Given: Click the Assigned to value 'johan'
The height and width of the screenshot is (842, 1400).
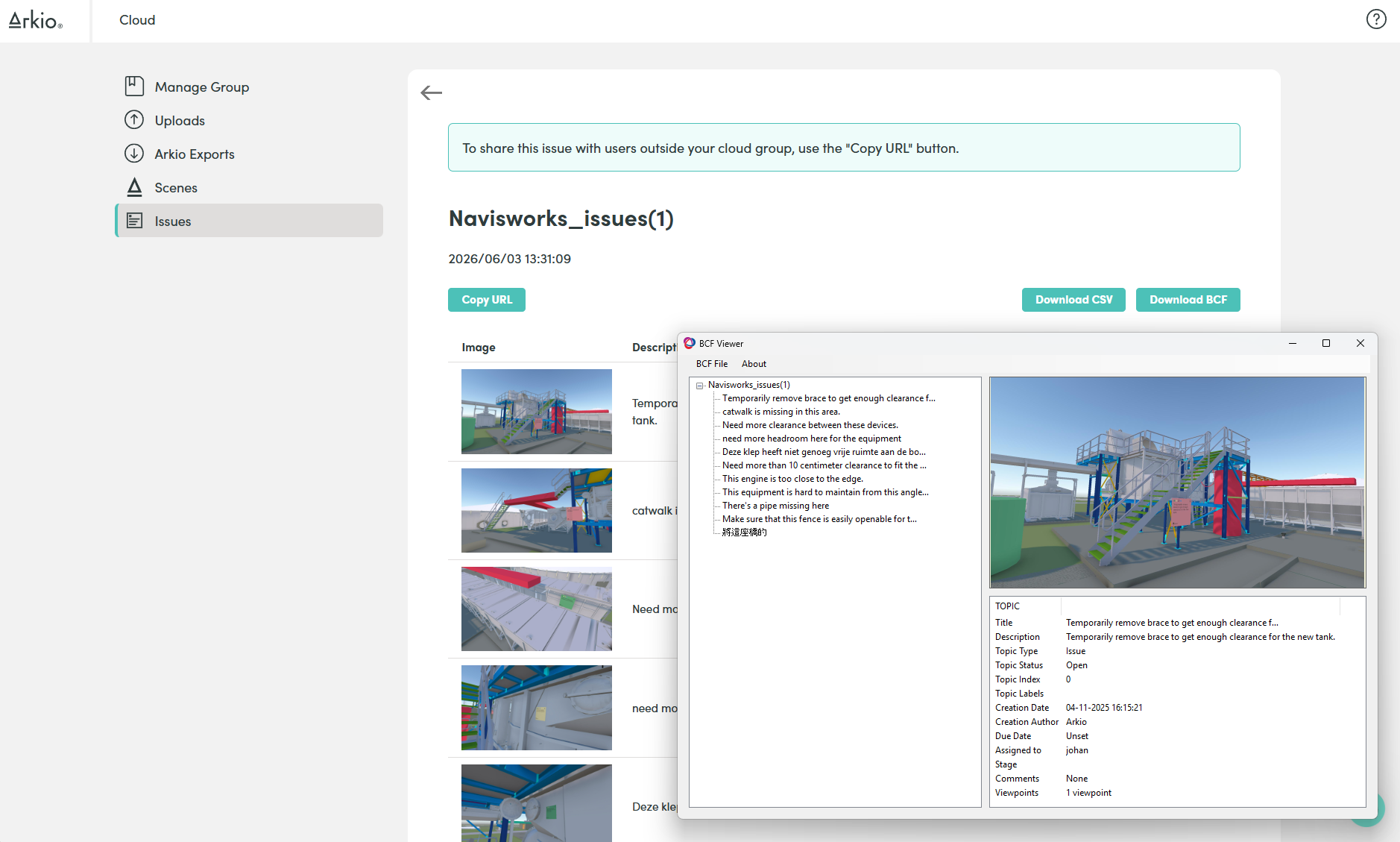Looking at the screenshot, I should (x=1076, y=750).
